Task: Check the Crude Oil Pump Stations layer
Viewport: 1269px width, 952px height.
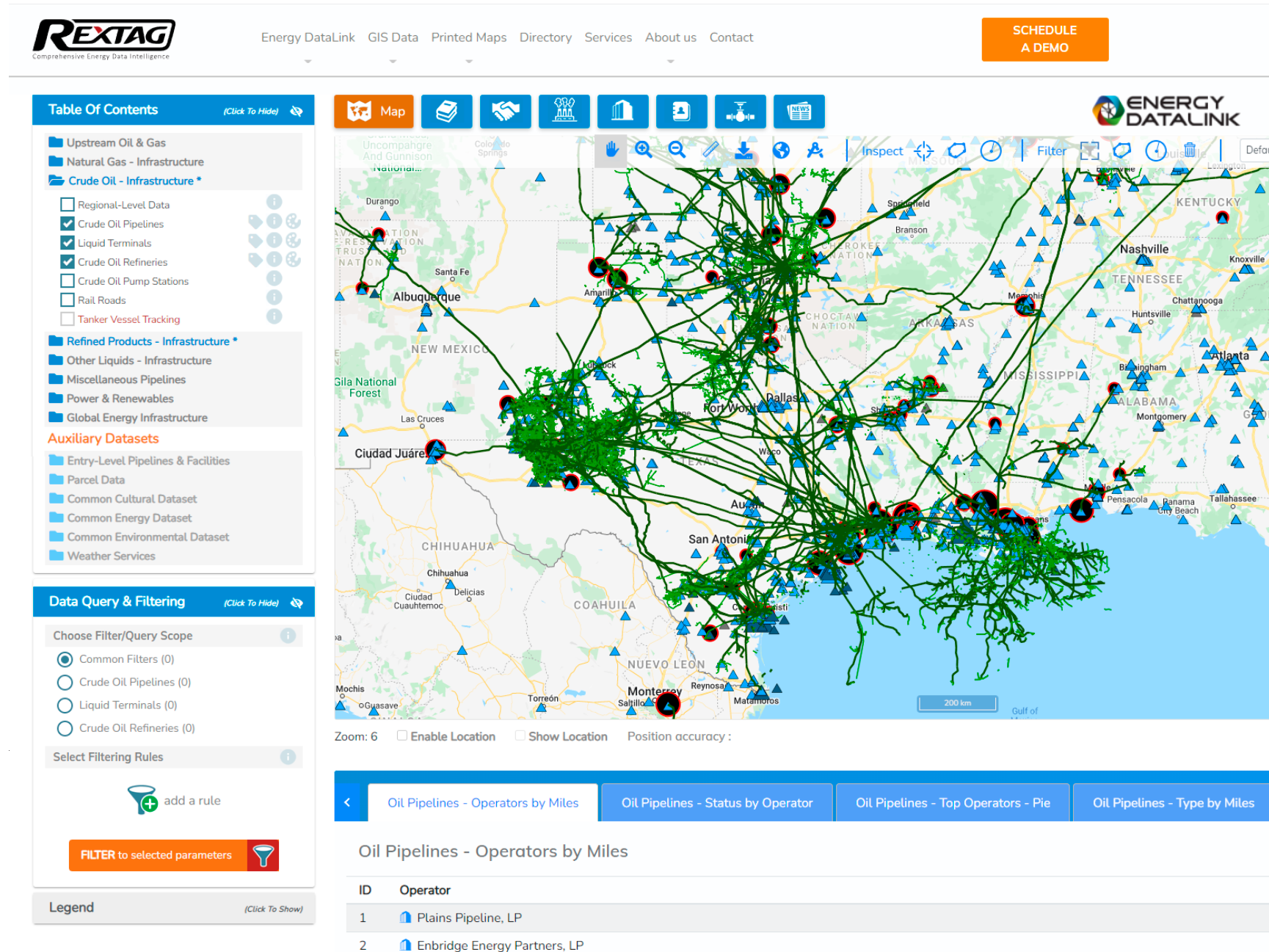Action: [68, 281]
